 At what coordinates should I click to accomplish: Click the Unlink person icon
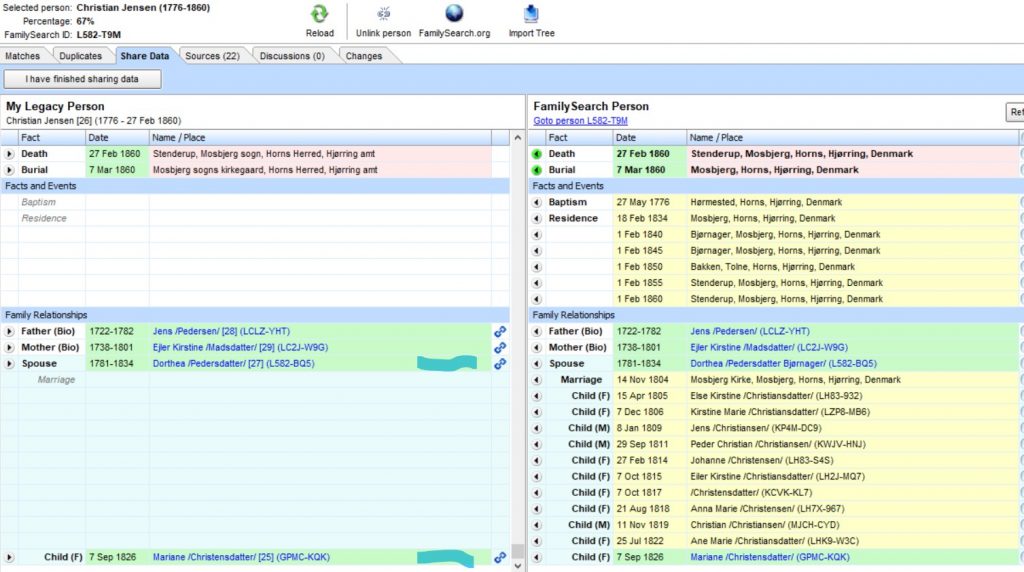tap(383, 14)
